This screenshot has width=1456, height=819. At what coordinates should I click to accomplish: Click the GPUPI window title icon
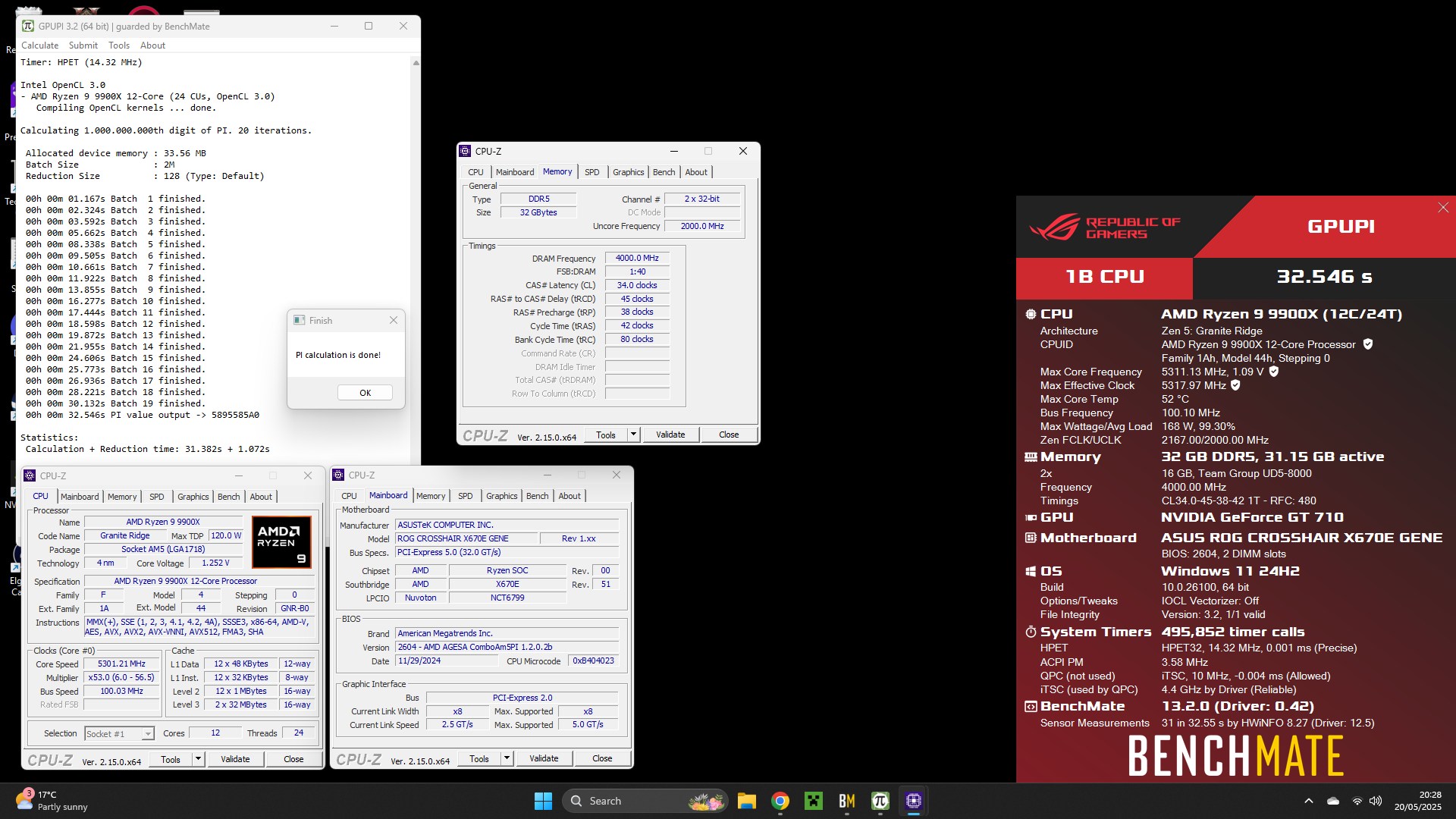coord(28,26)
